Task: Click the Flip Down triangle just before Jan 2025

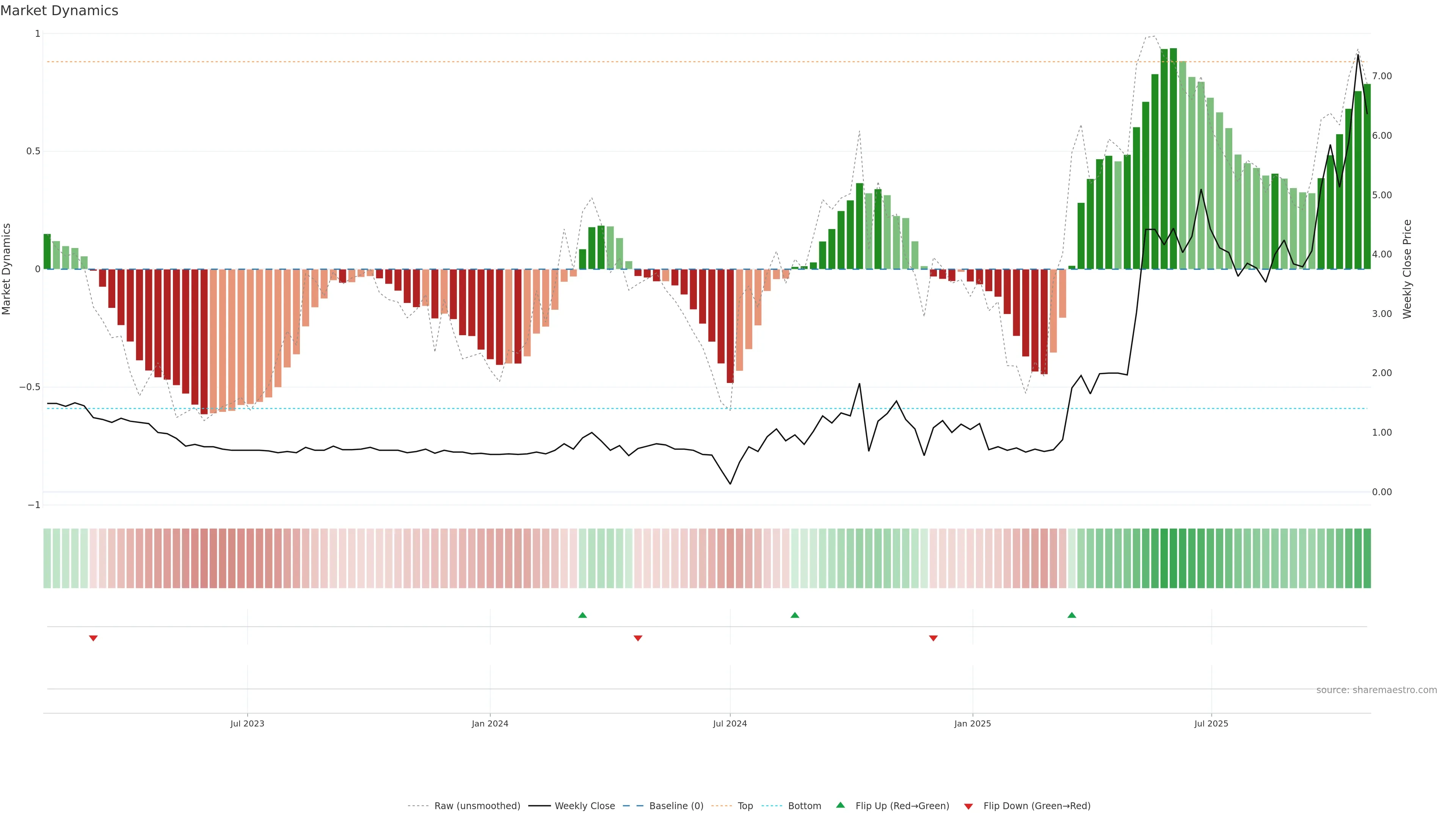Action: coord(933,638)
